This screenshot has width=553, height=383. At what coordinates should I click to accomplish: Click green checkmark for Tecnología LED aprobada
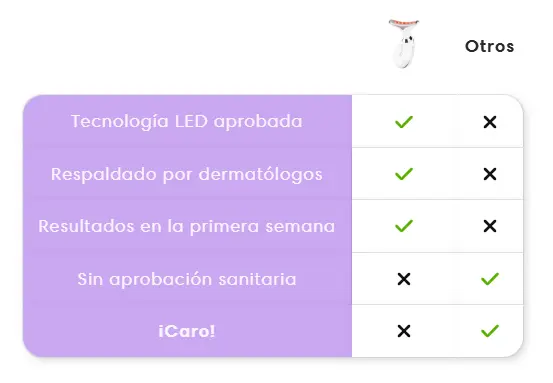(x=404, y=122)
